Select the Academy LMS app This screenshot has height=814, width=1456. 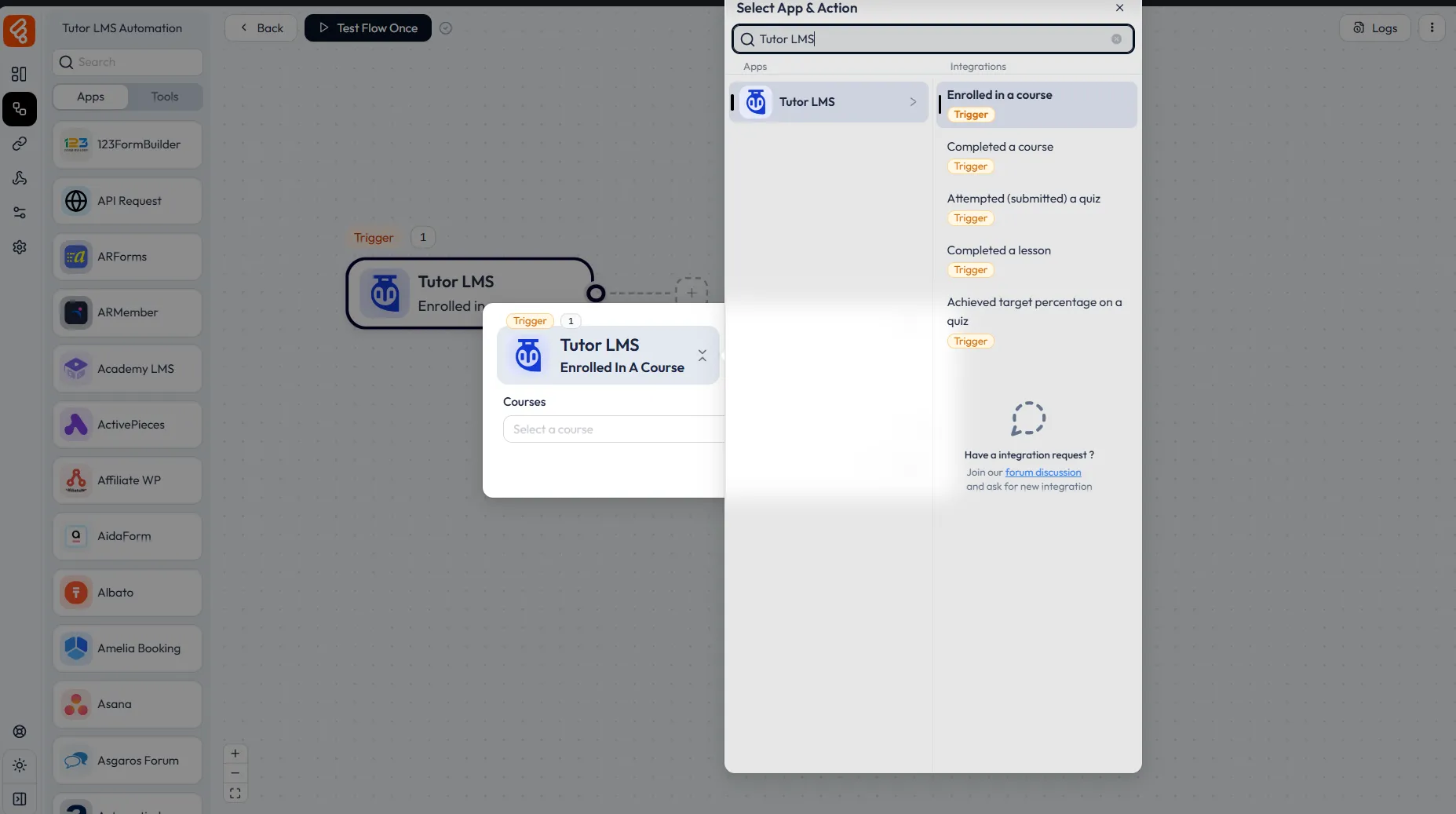click(128, 369)
